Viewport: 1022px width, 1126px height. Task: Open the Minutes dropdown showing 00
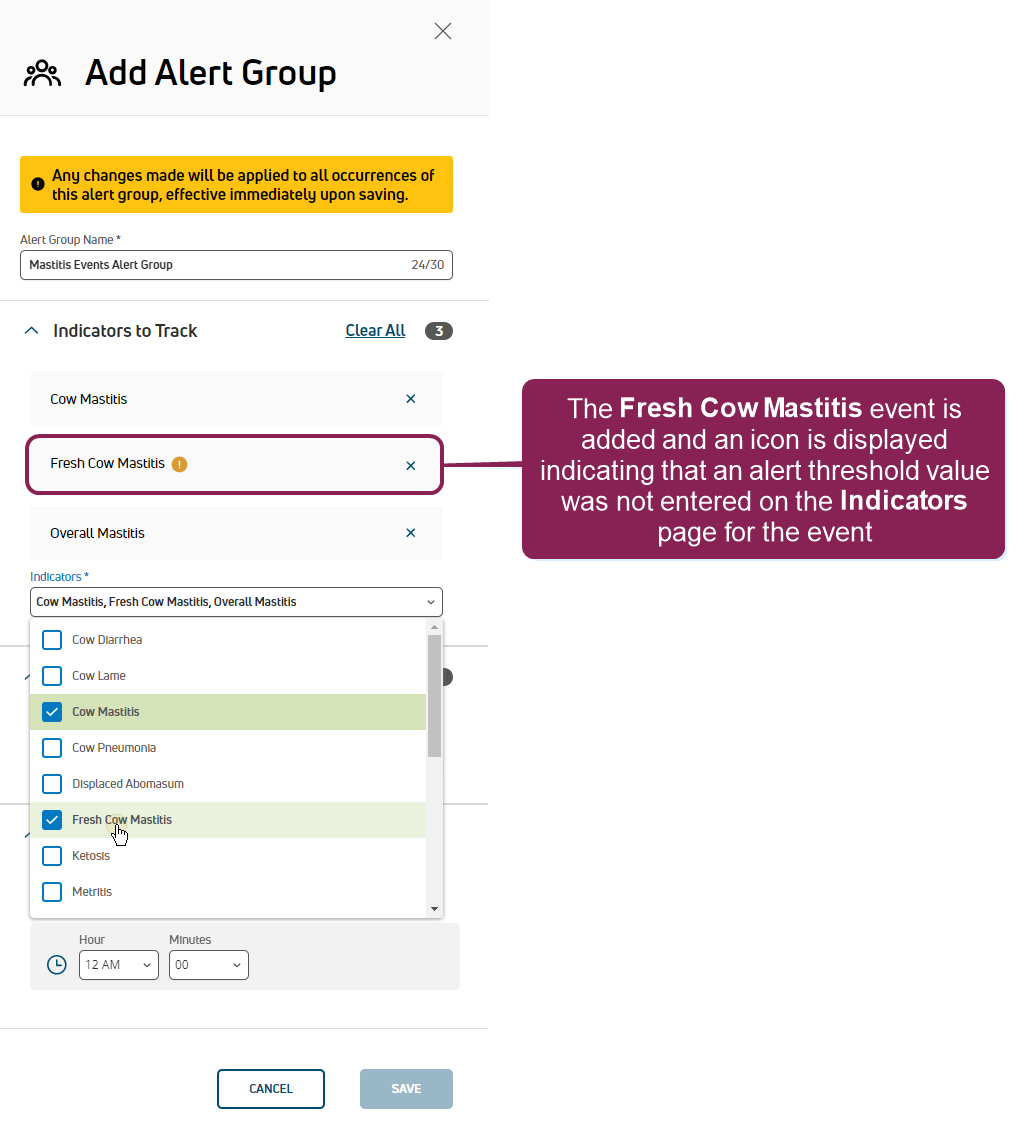(x=208, y=964)
